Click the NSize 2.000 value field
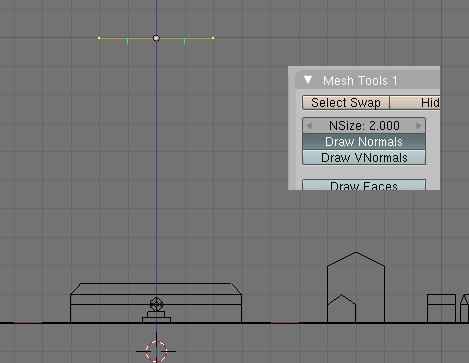Image resolution: width=469 pixels, height=363 pixels. [364, 126]
